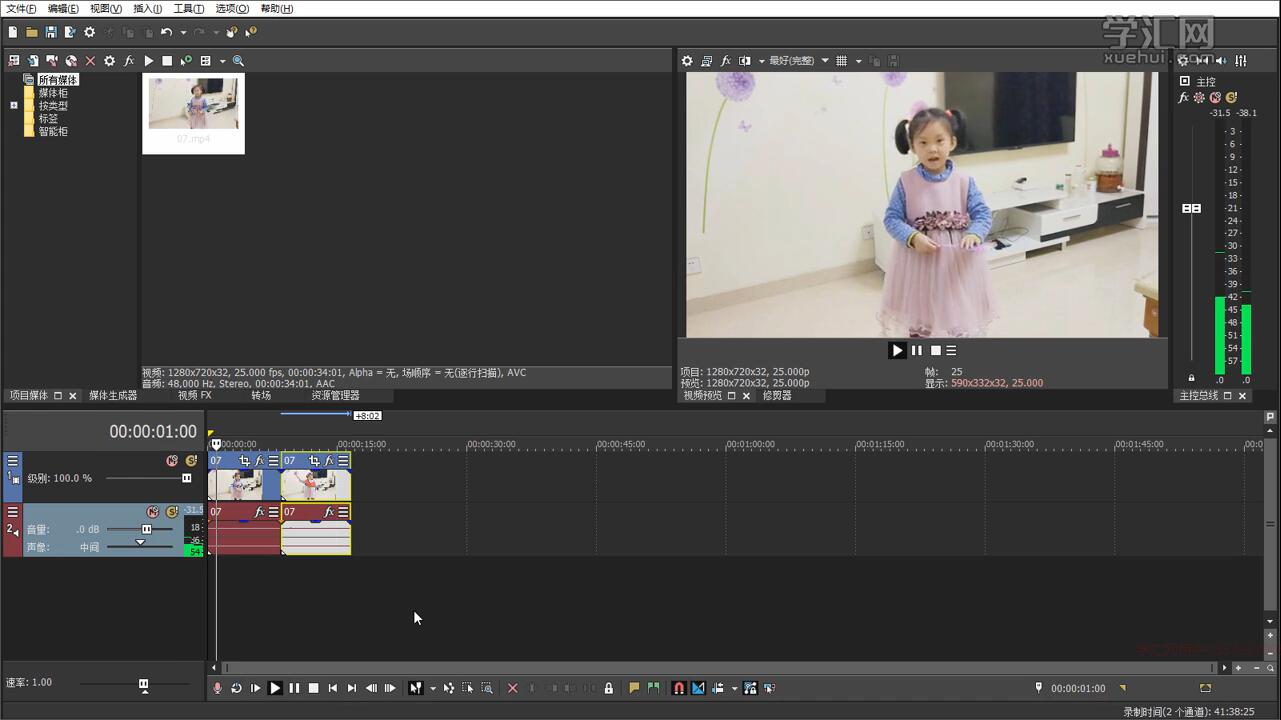Open the video output FX in preview toolbar

pos(726,61)
